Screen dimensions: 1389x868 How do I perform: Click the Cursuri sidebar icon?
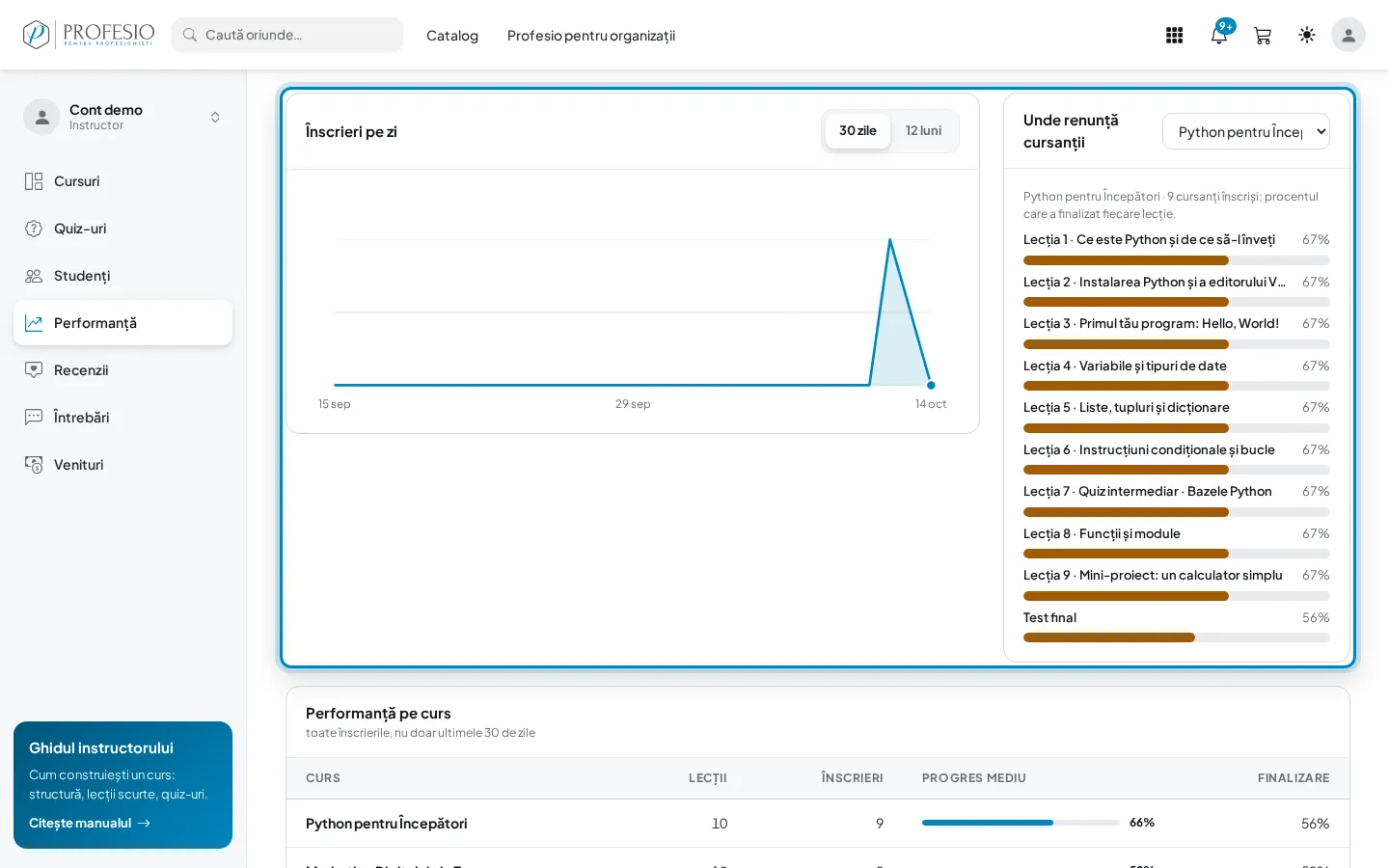pyautogui.click(x=34, y=181)
